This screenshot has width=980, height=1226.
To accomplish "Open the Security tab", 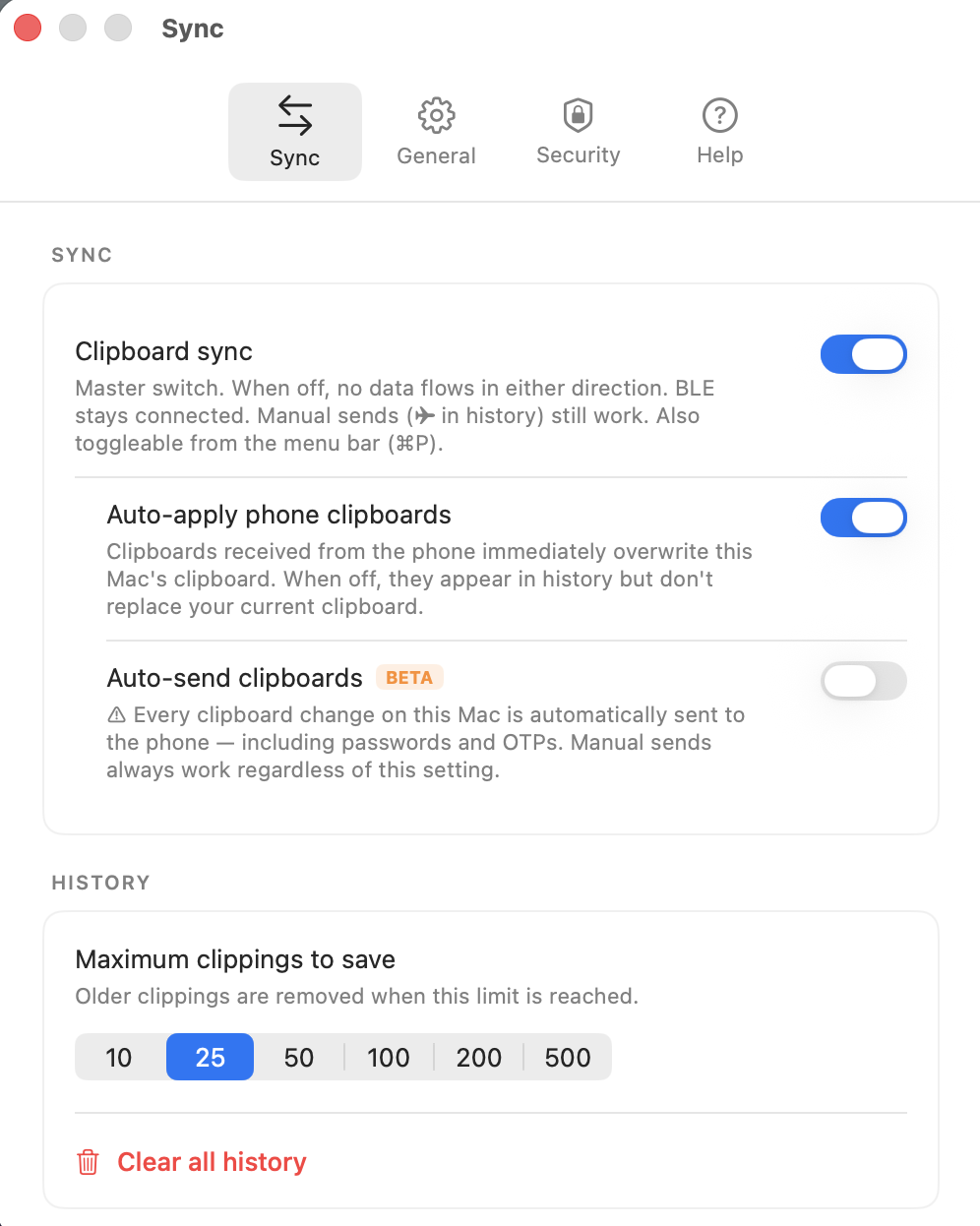I will coord(578,131).
